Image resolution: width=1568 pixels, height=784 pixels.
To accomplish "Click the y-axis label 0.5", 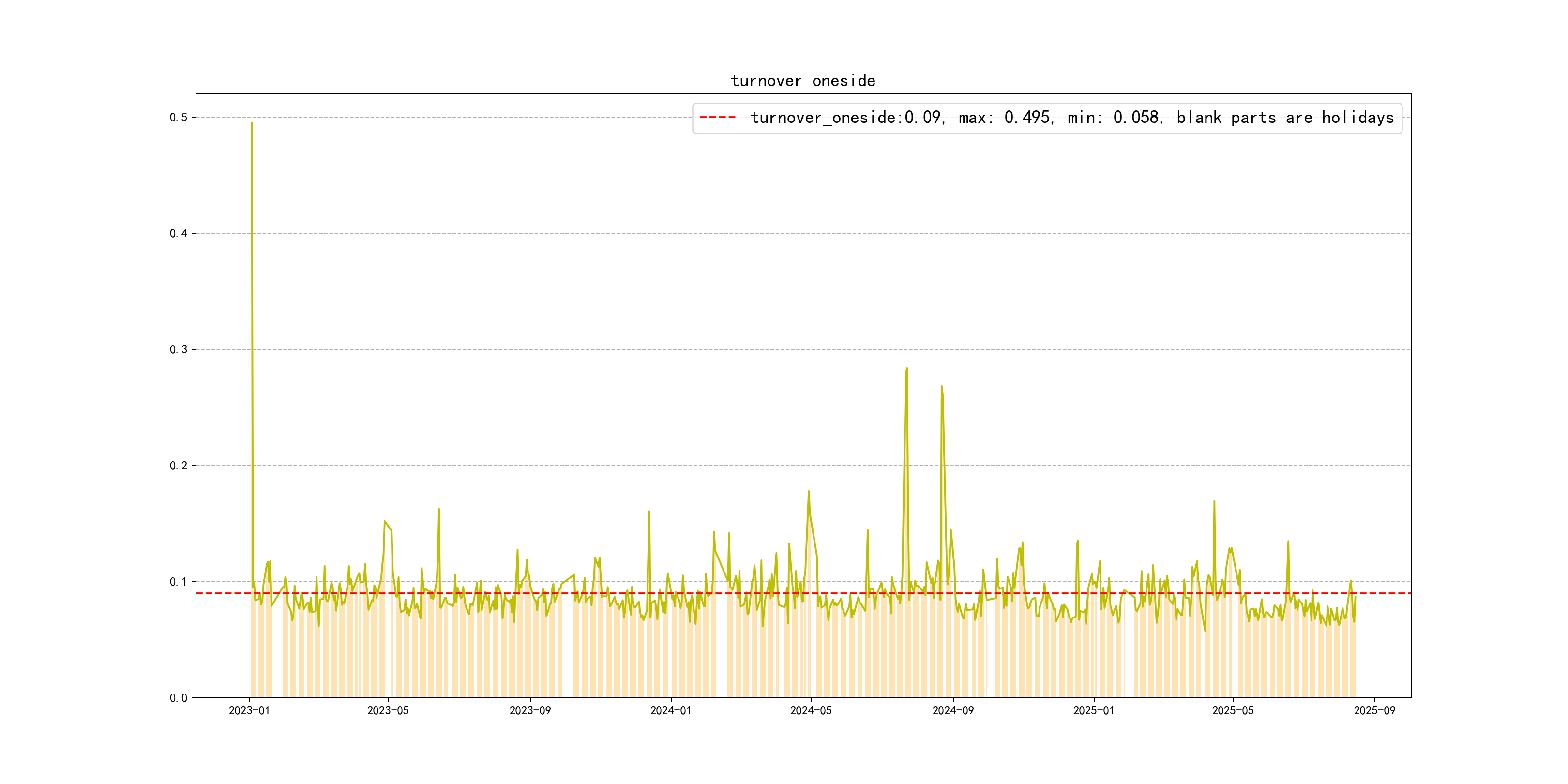I will pos(179,118).
